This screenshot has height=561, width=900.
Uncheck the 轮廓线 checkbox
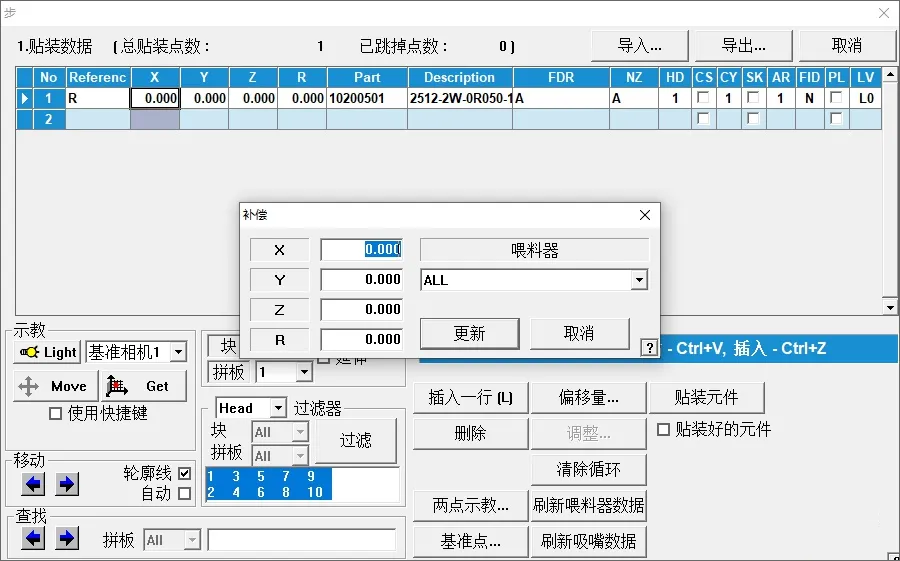pyautogui.click(x=184, y=474)
